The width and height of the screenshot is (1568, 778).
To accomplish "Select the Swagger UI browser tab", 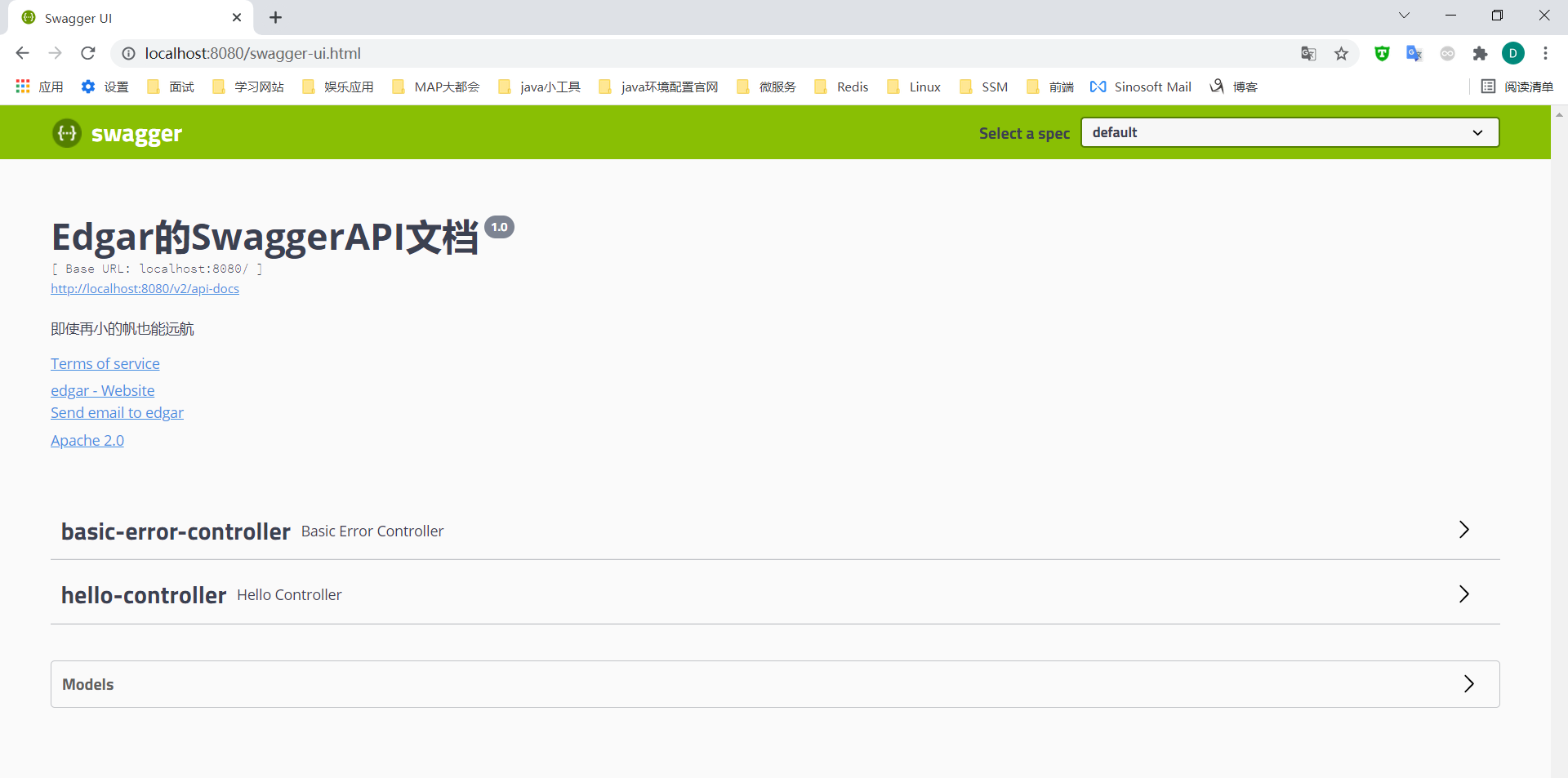I will pyautogui.click(x=122, y=18).
